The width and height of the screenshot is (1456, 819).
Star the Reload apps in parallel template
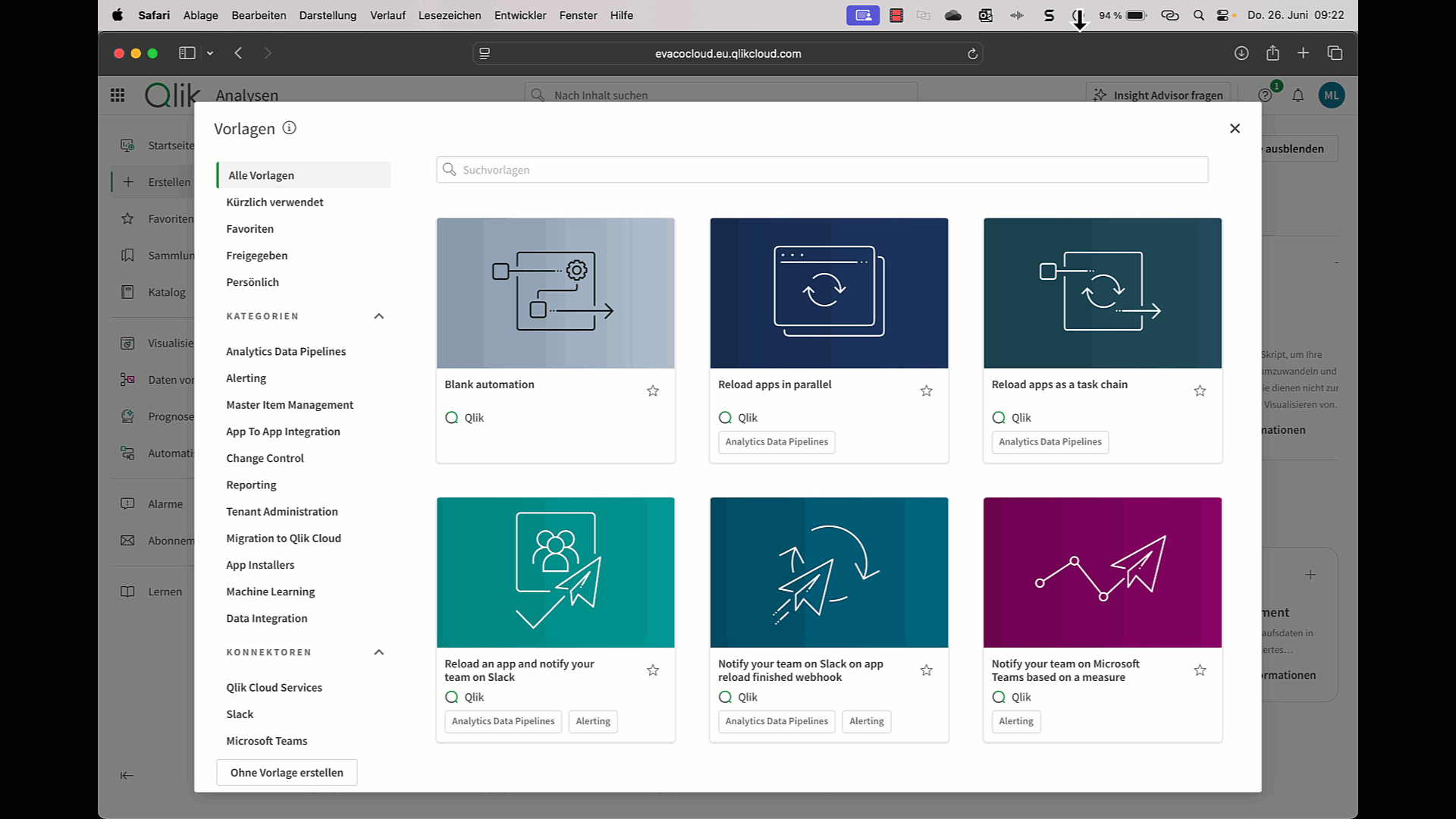(x=926, y=391)
